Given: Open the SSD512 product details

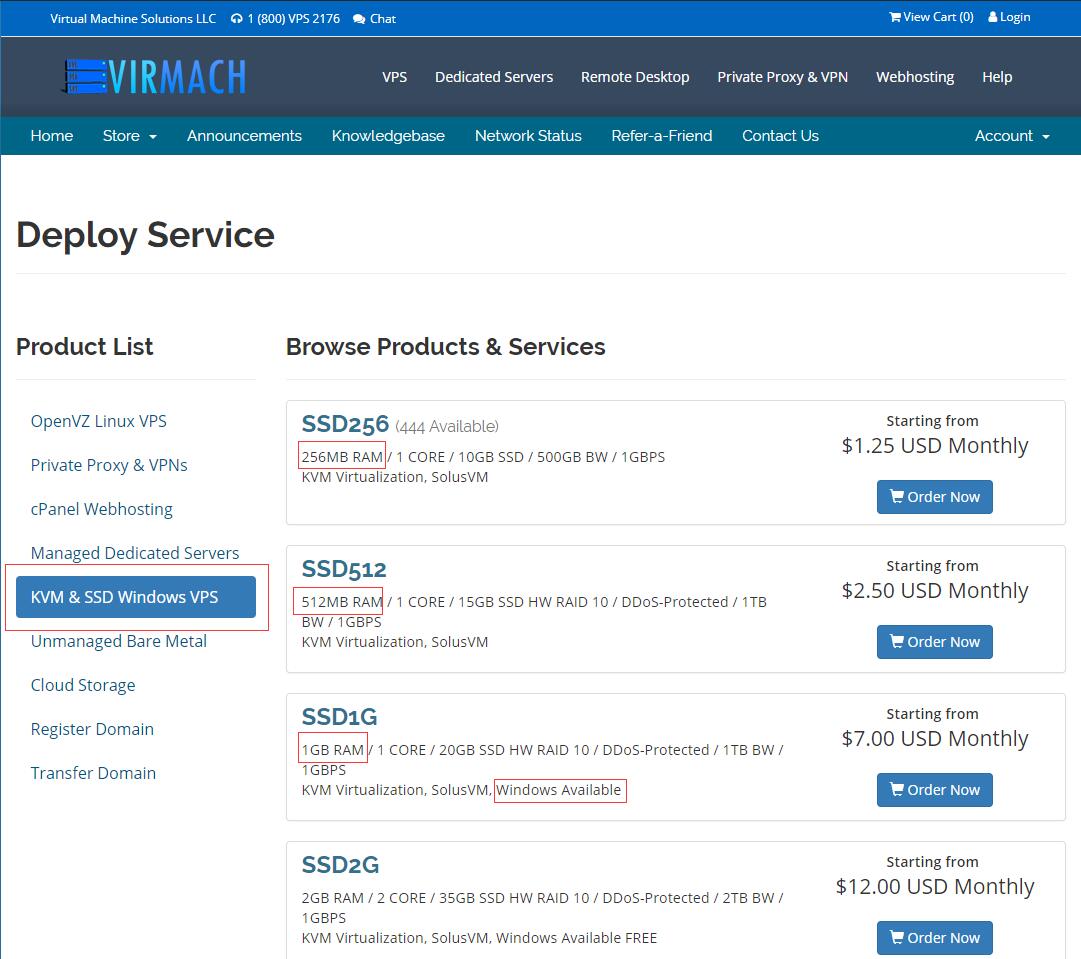Looking at the screenshot, I should coord(344,569).
